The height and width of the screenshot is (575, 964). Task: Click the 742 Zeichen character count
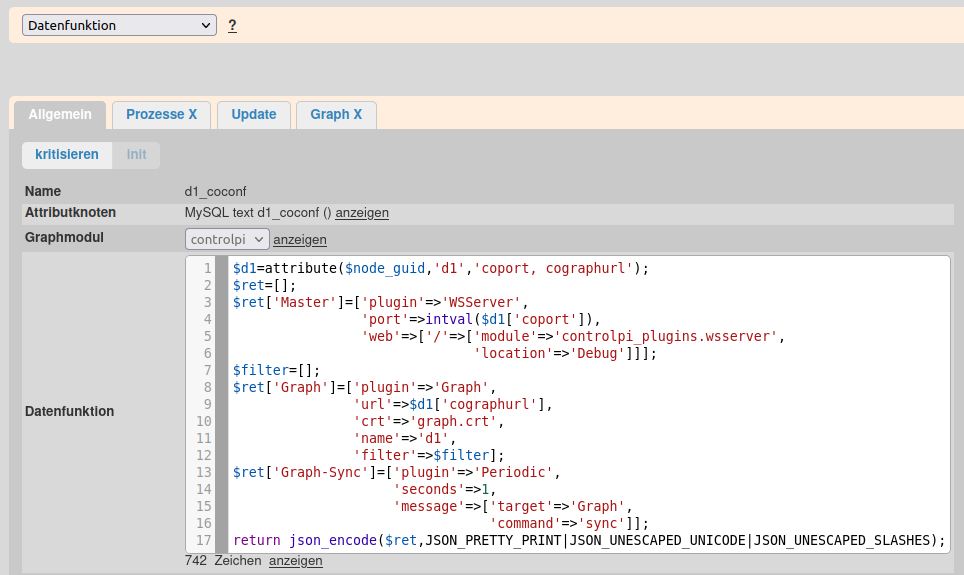coord(223,561)
